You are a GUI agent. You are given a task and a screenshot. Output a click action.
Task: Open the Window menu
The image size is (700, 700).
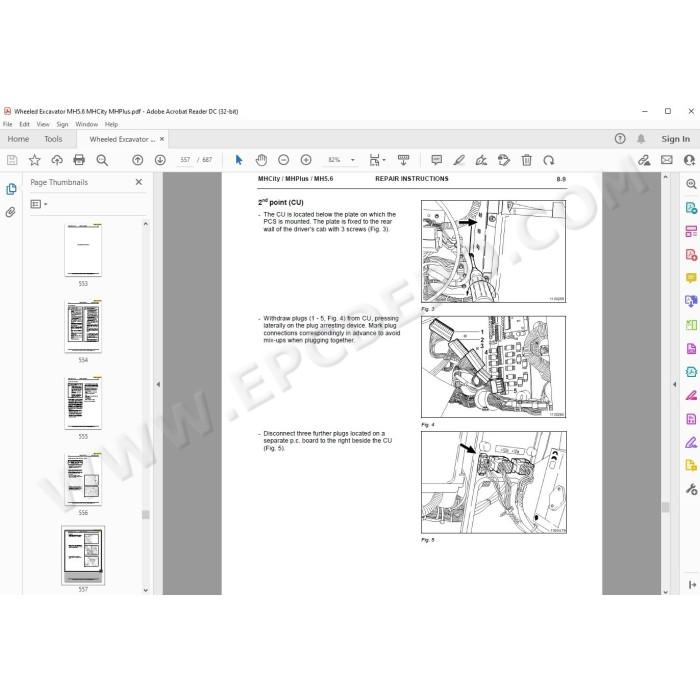[86, 124]
